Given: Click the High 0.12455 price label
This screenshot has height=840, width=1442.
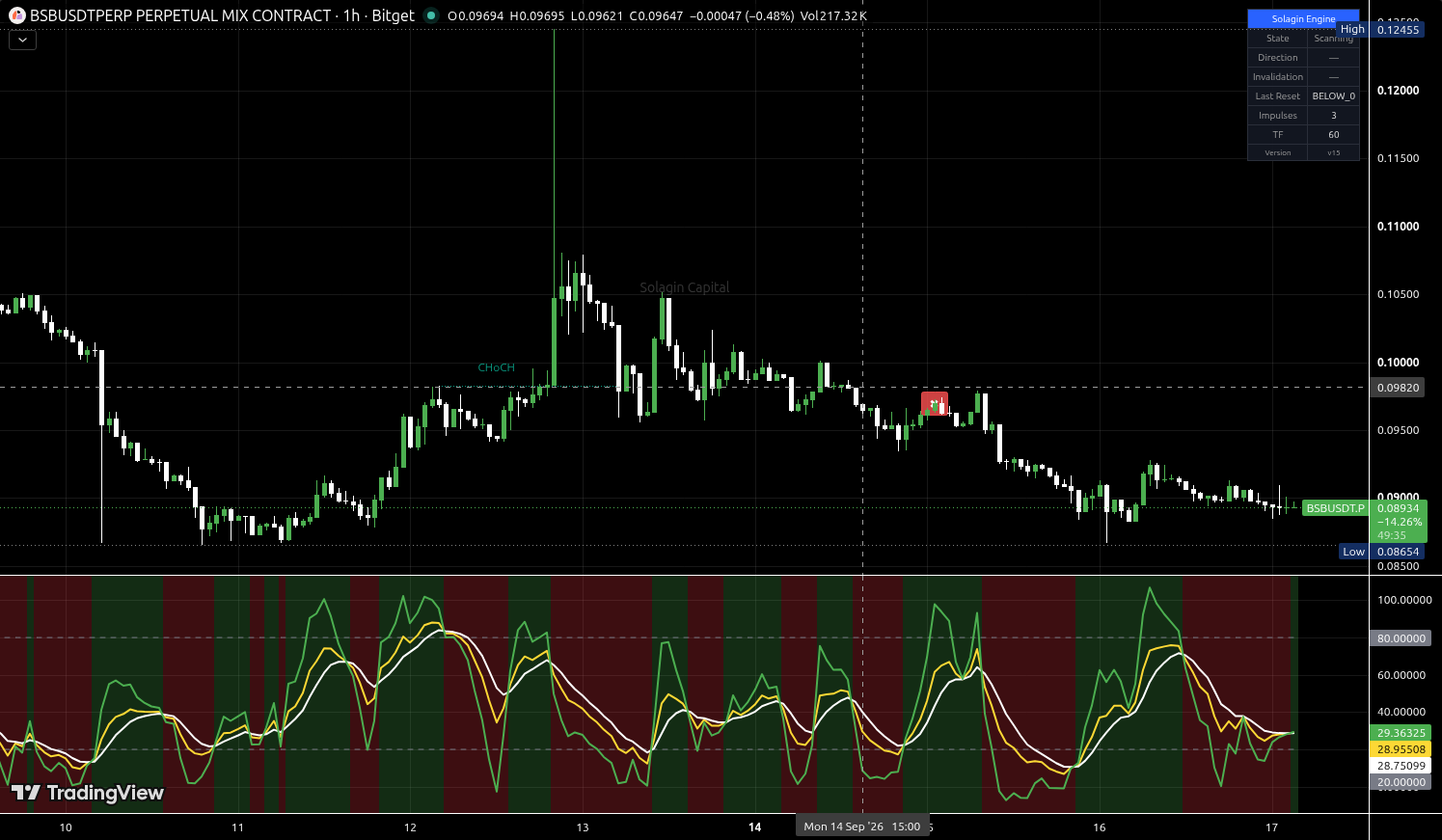Looking at the screenshot, I should 1379,30.
